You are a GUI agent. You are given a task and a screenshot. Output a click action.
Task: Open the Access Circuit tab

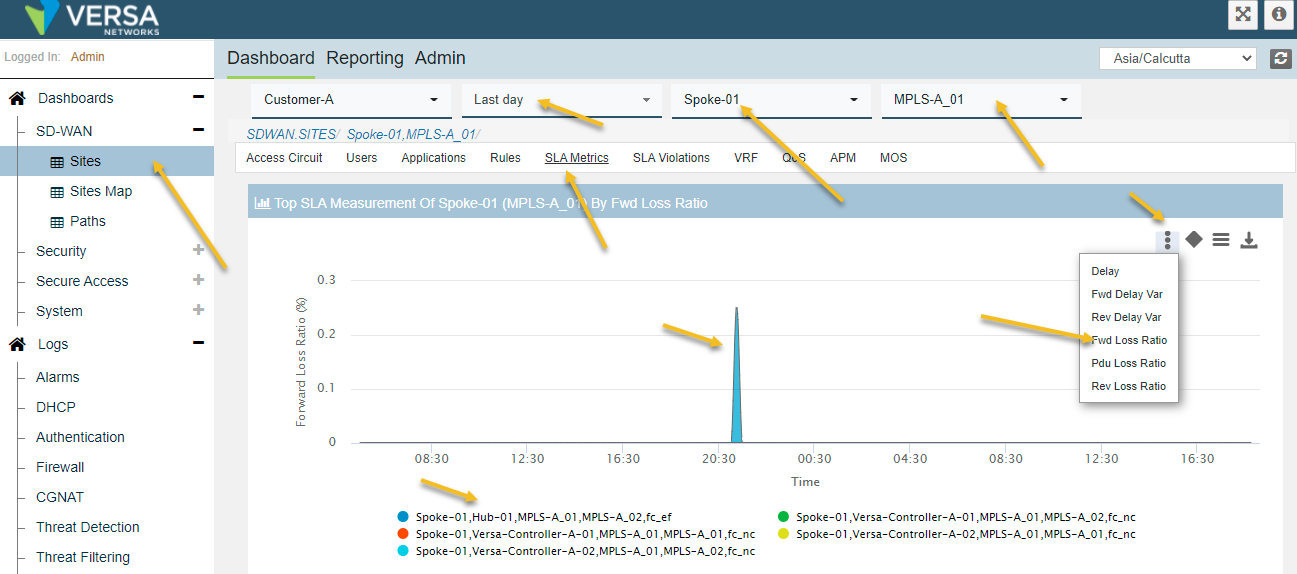[284, 158]
